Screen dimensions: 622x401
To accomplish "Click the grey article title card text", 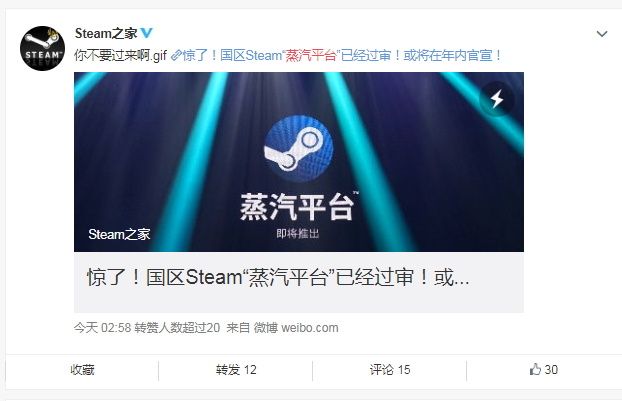I will tap(278, 277).
